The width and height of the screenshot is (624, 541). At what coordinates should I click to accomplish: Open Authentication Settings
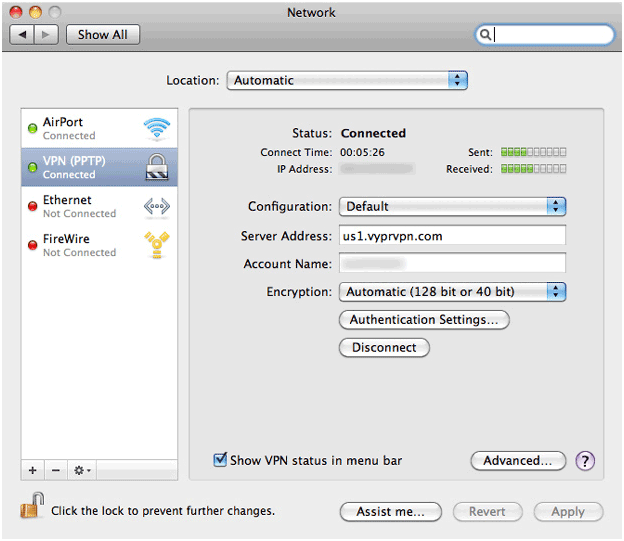(x=424, y=320)
